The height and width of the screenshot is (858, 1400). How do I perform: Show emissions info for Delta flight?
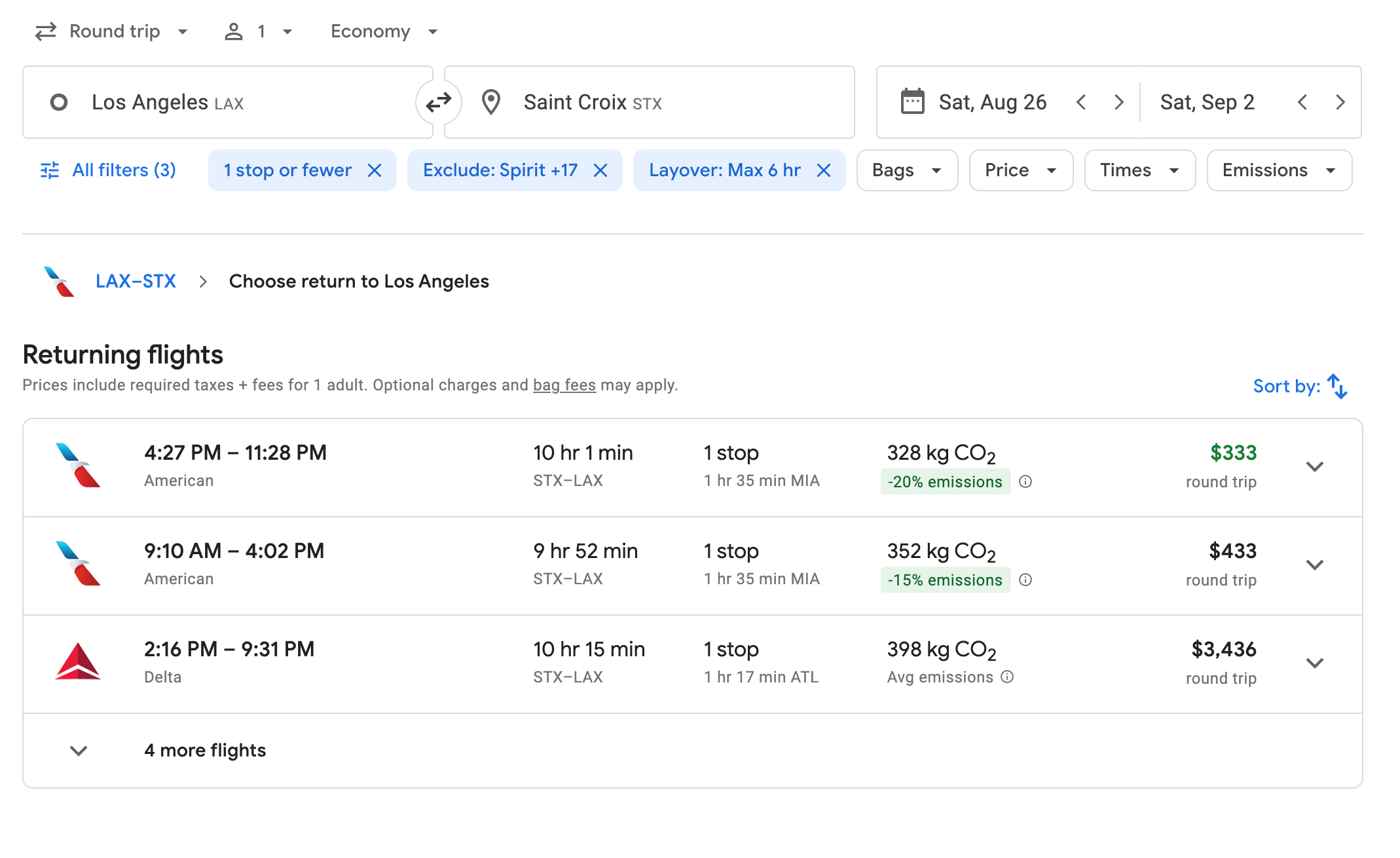pyautogui.click(x=1008, y=677)
